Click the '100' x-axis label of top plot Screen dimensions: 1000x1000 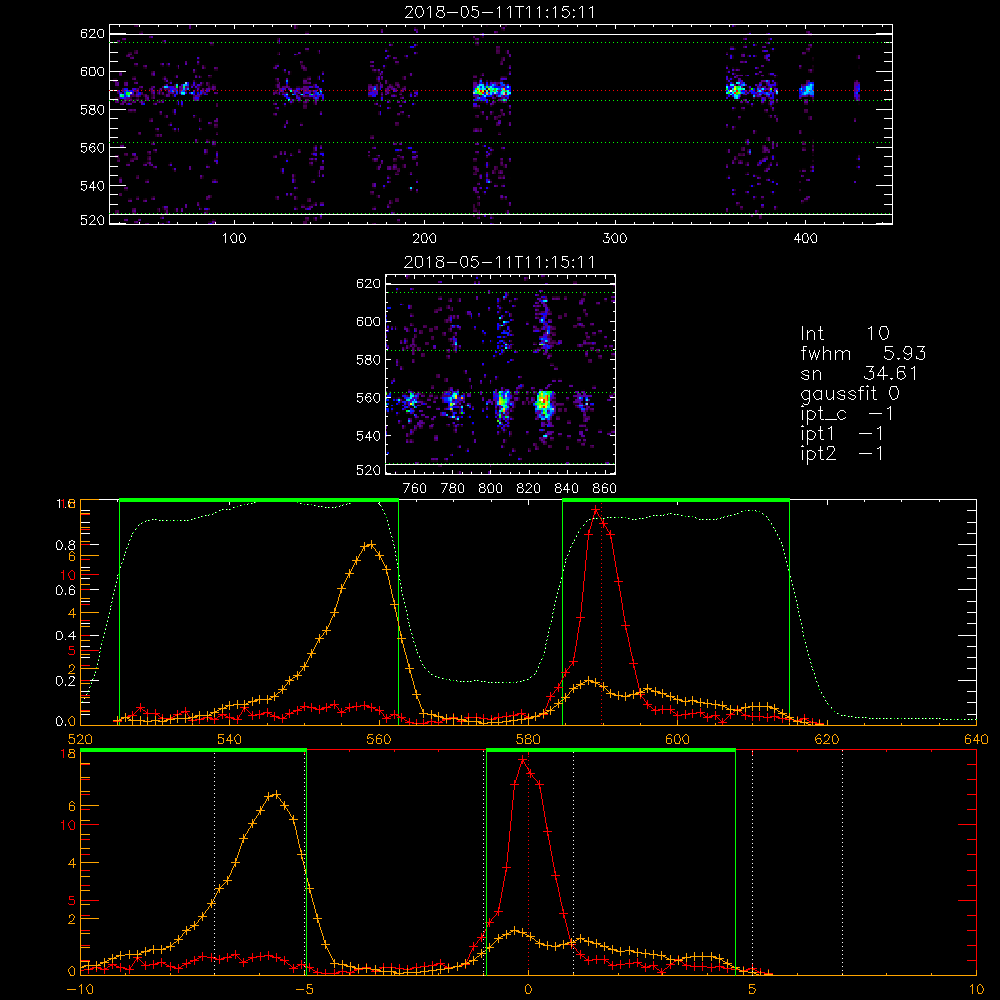tap(234, 239)
